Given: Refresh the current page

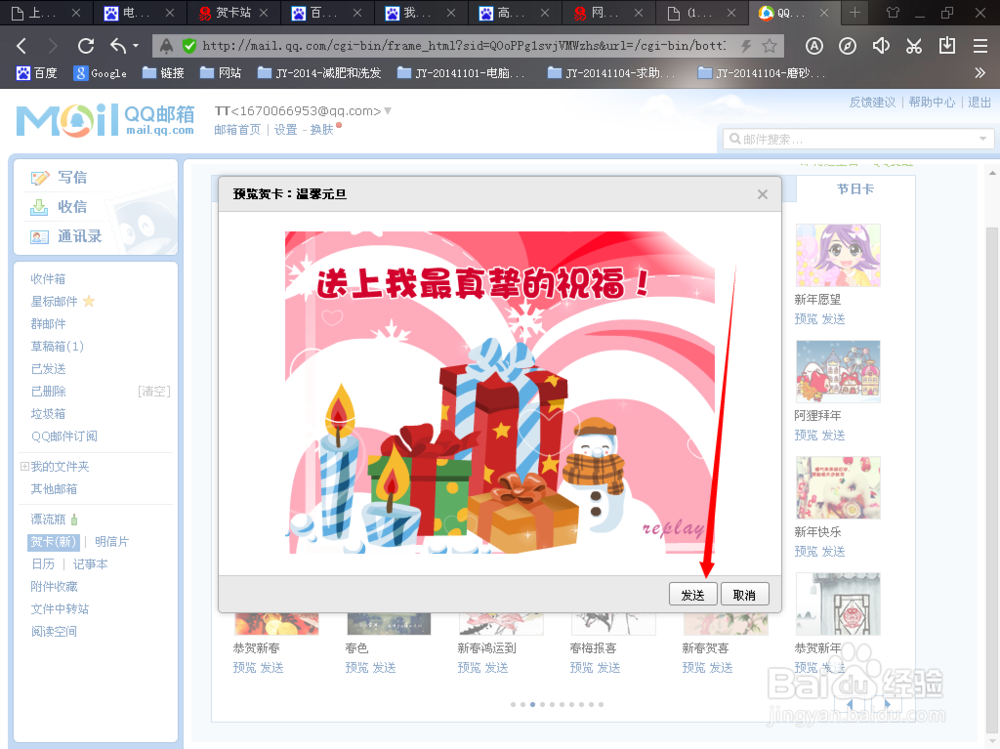Looking at the screenshot, I should [85, 45].
